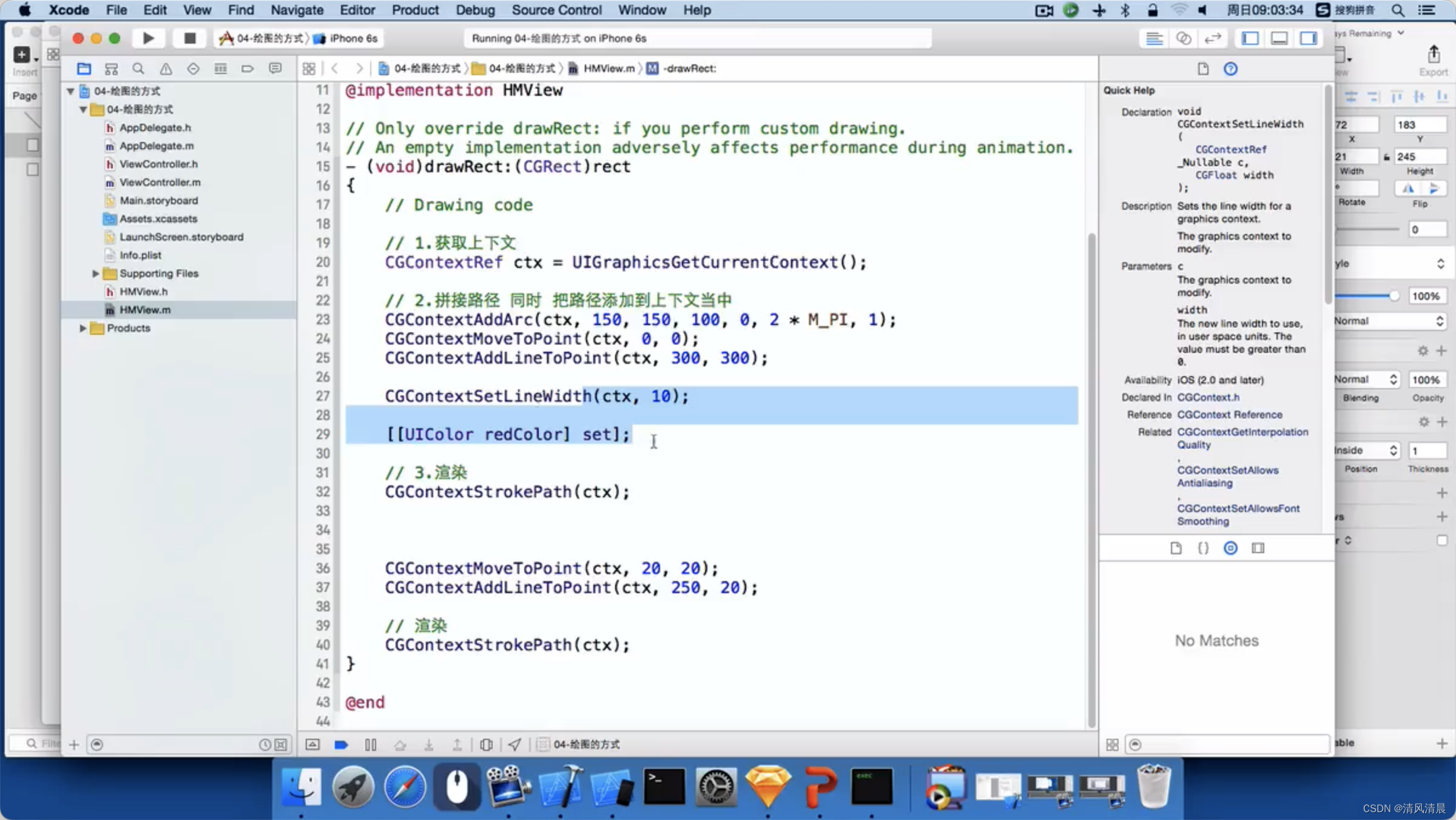The width and height of the screenshot is (1456, 820).
Task: Click the Debug view hierarchy icon
Action: pyautogui.click(x=486, y=744)
